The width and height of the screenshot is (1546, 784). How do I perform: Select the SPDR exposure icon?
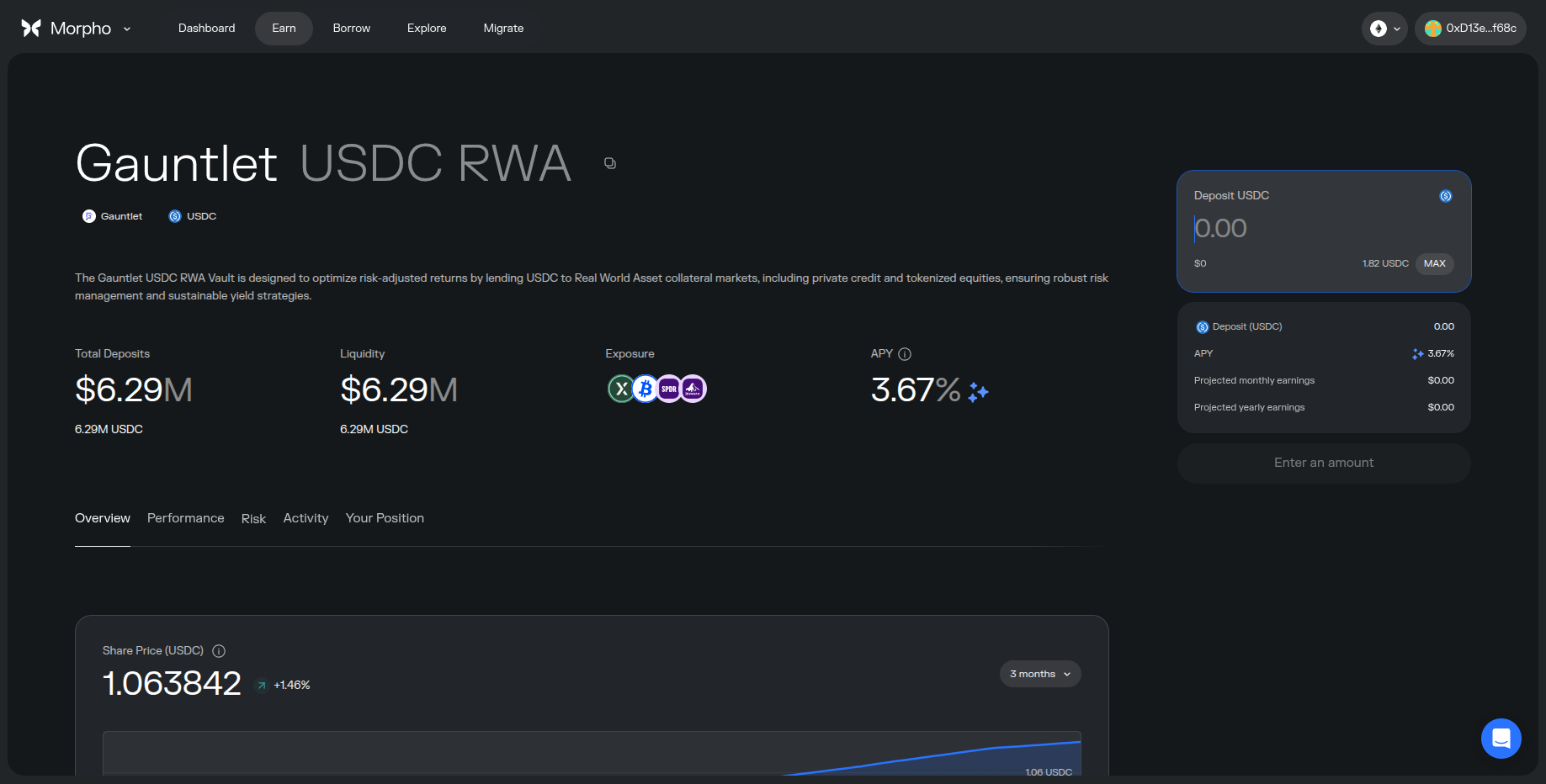(x=669, y=389)
